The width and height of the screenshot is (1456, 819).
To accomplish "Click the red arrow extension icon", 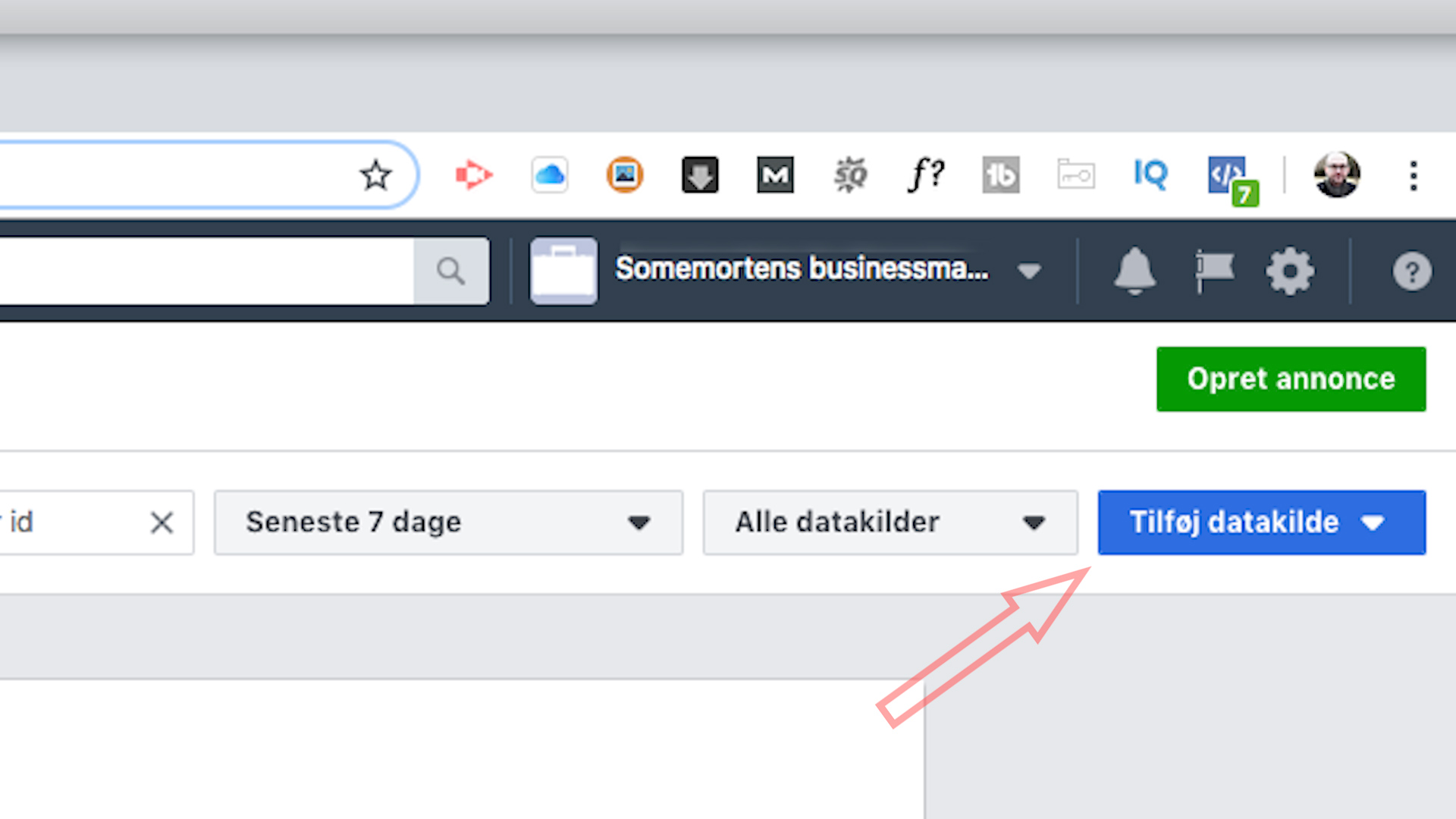I will (473, 175).
